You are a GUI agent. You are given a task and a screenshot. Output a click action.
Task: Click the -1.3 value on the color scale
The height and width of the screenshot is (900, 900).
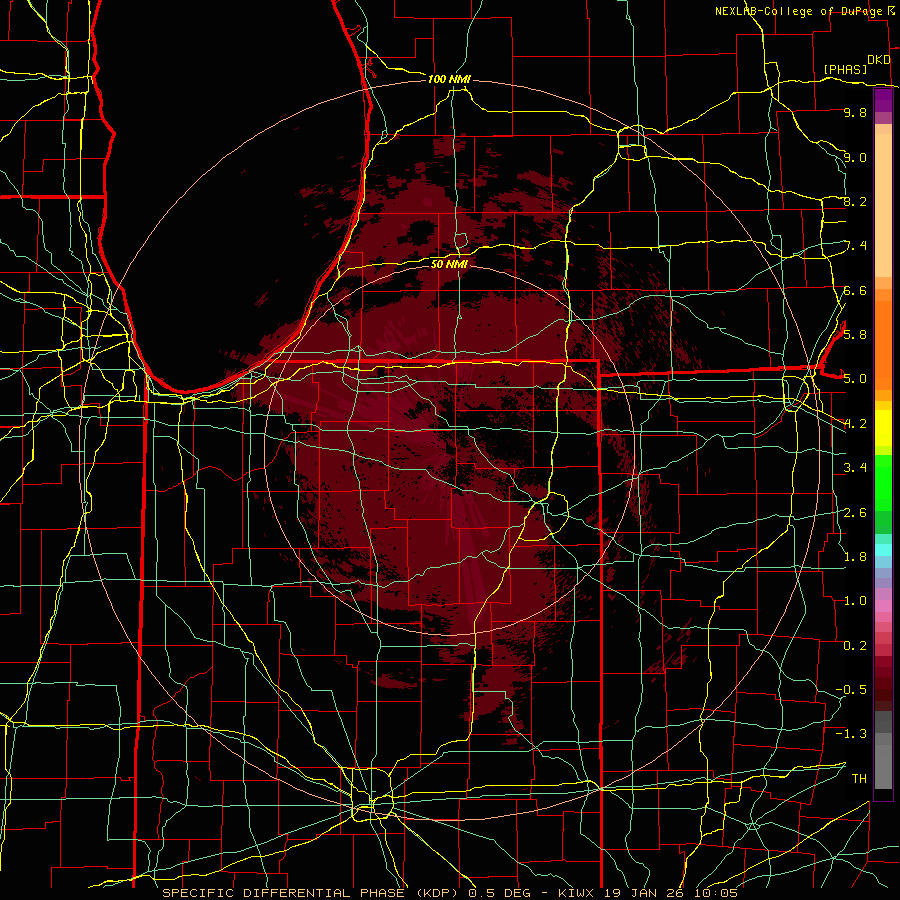851,734
